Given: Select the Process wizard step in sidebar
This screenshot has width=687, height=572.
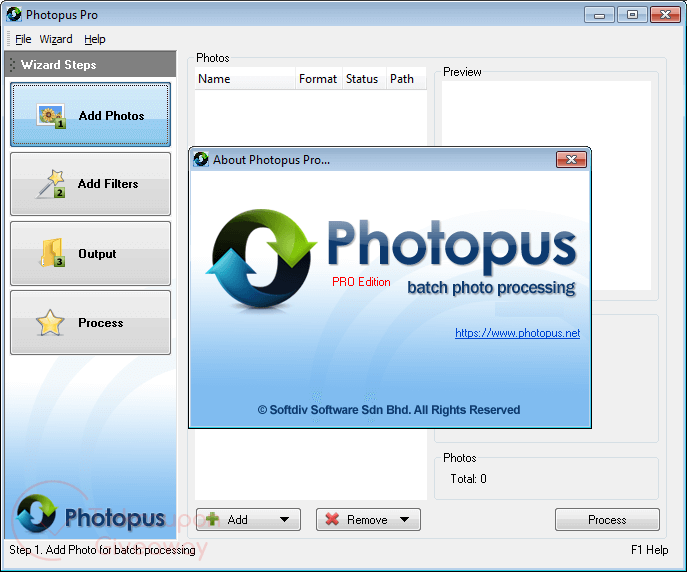Looking at the screenshot, I should pyautogui.click(x=90, y=322).
